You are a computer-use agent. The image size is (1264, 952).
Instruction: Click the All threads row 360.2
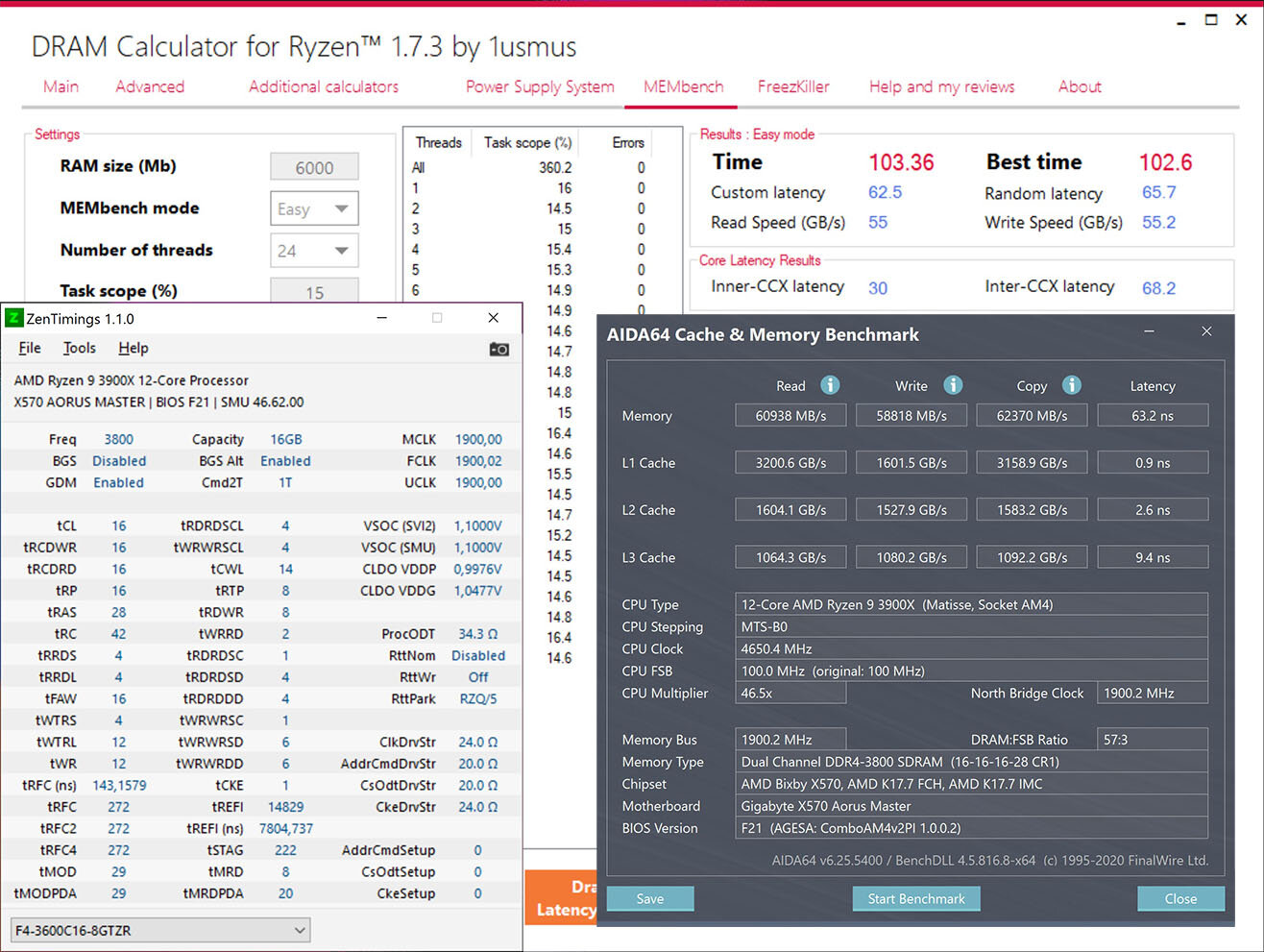528,167
